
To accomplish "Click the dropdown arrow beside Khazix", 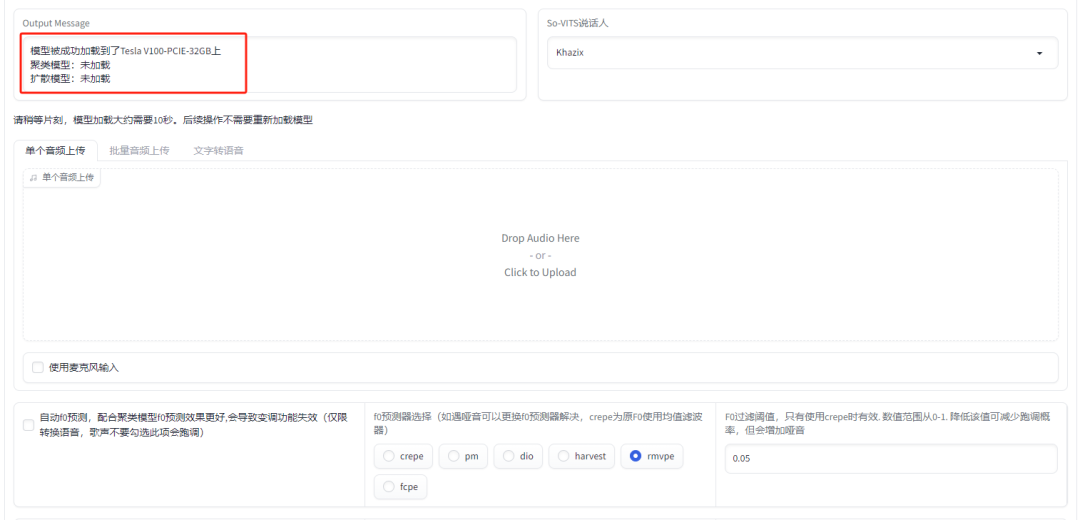I will (x=1039, y=54).
